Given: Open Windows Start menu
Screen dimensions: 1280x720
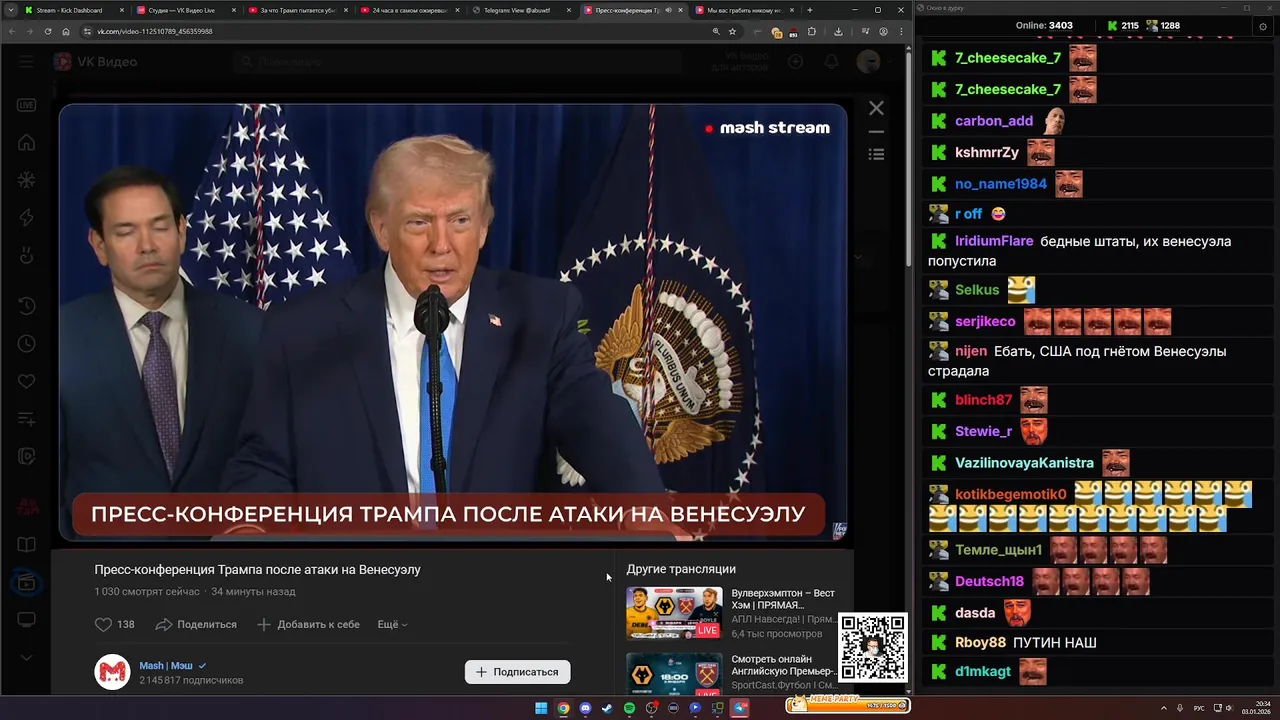Looking at the screenshot, I should (541, 708).
